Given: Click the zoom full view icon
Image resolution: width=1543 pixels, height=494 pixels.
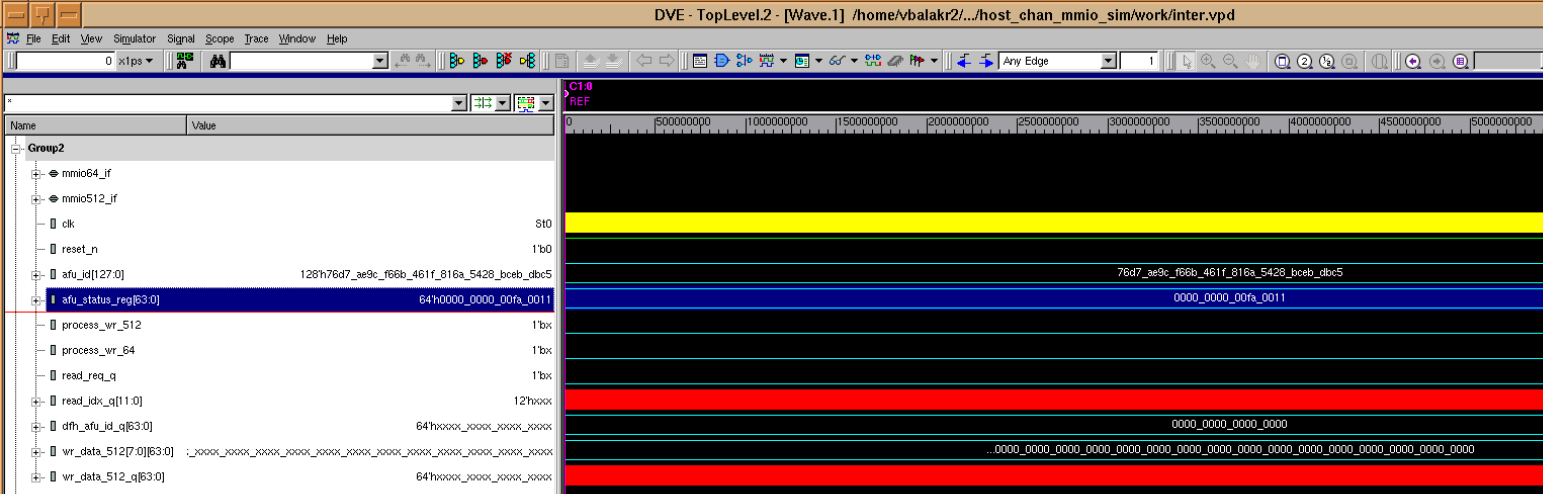Looking at the screenshot, I should click(1283, 61).
